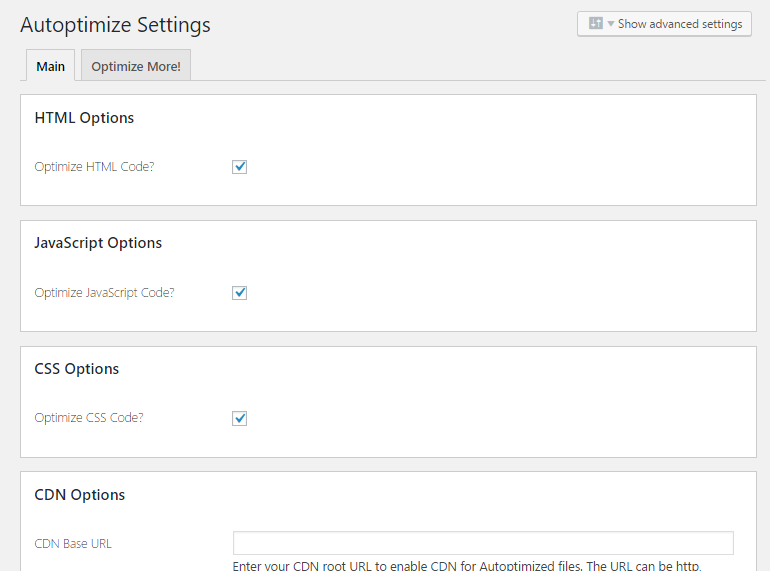Image resolution: width=770 pixels, height=571 pixels.
Task: Click the HTML Options heading
Action: coord(84,118)
